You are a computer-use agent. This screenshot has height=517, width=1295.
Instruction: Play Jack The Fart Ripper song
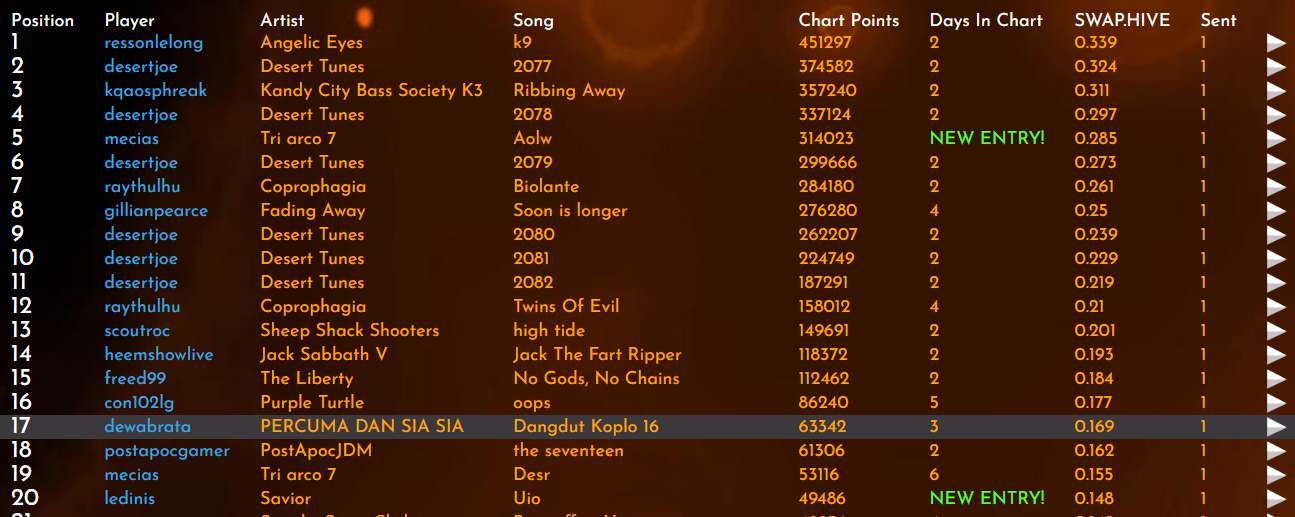(1276, 355)
